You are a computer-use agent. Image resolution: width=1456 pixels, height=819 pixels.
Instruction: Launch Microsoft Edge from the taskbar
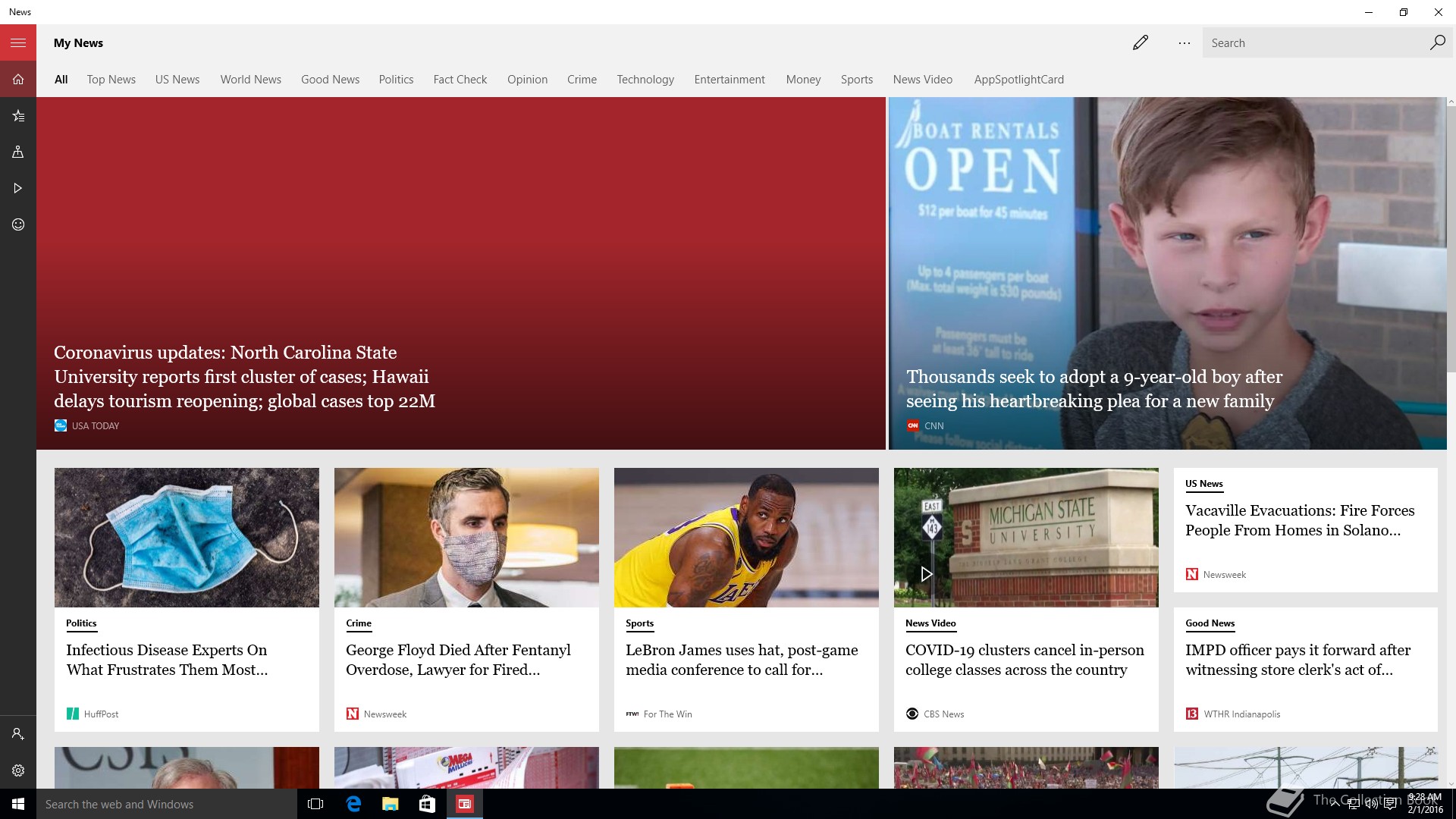[x=353, y=804]
